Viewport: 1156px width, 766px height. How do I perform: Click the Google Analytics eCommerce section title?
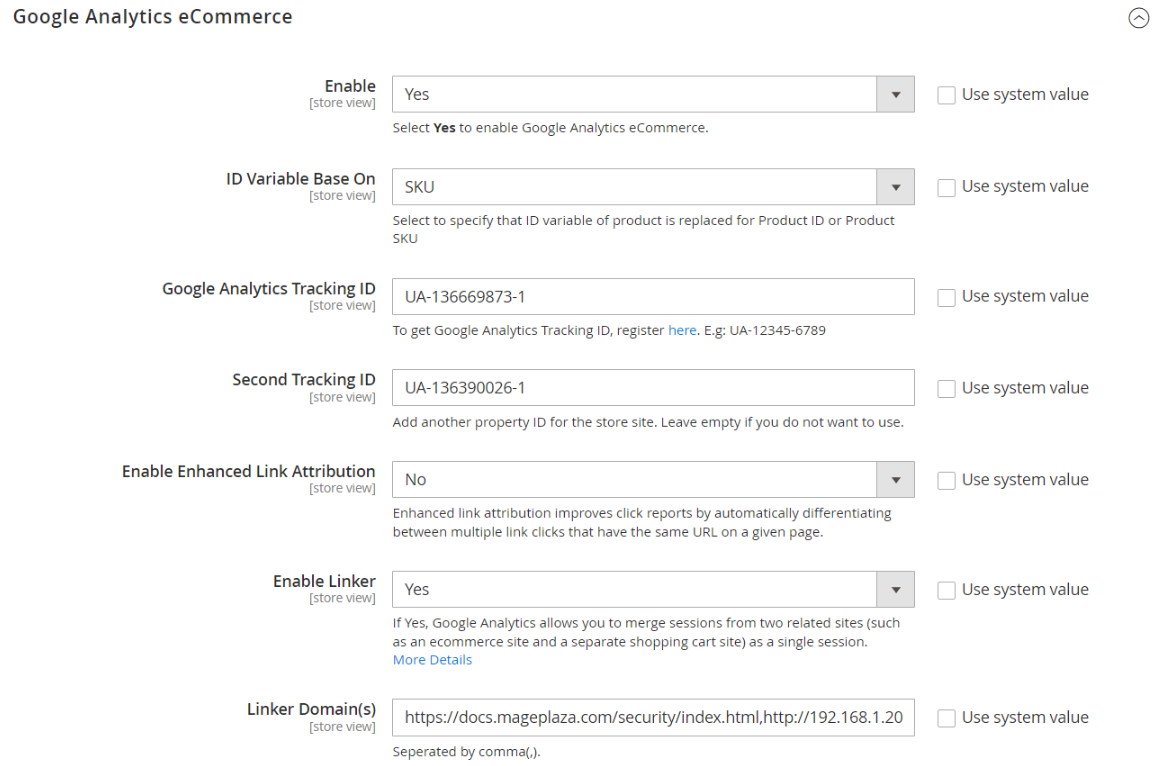153,17
